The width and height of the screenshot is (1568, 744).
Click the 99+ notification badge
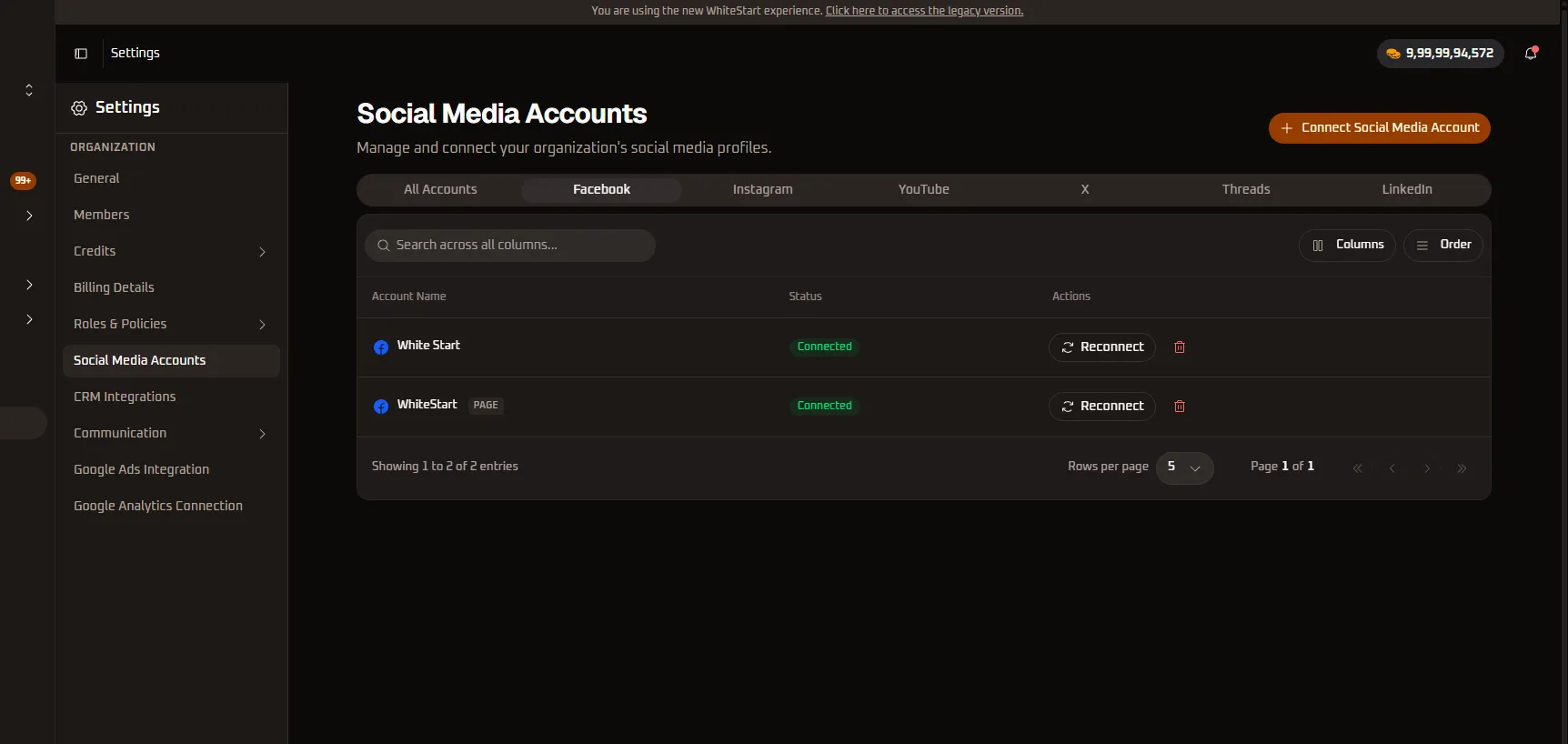pyautogui.click(x=23, y=180)
